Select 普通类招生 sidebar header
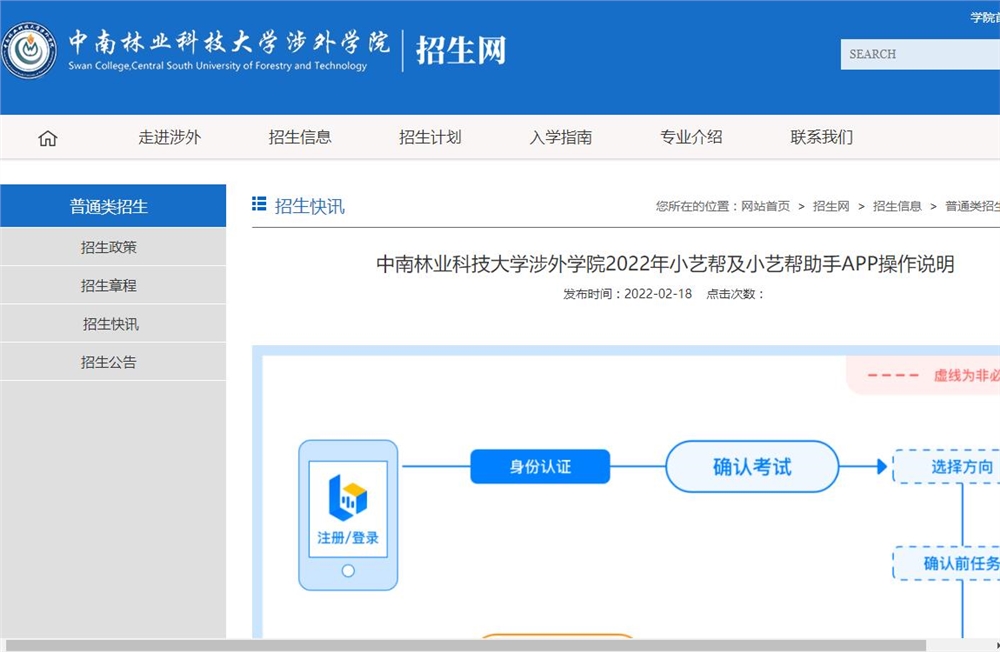1000x652 pixels. coord(113,206)
